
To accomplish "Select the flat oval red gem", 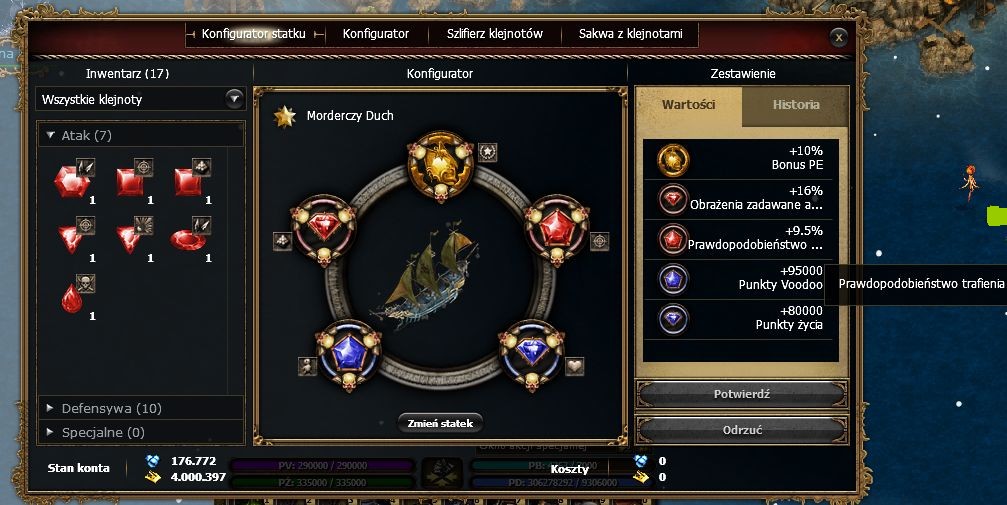I will [188, 240].
